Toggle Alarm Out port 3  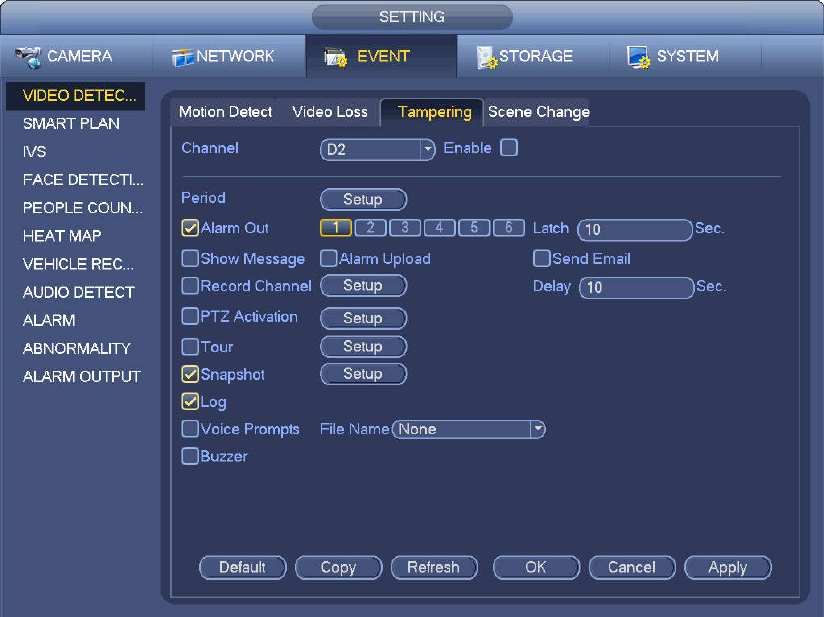pos(405,228)
